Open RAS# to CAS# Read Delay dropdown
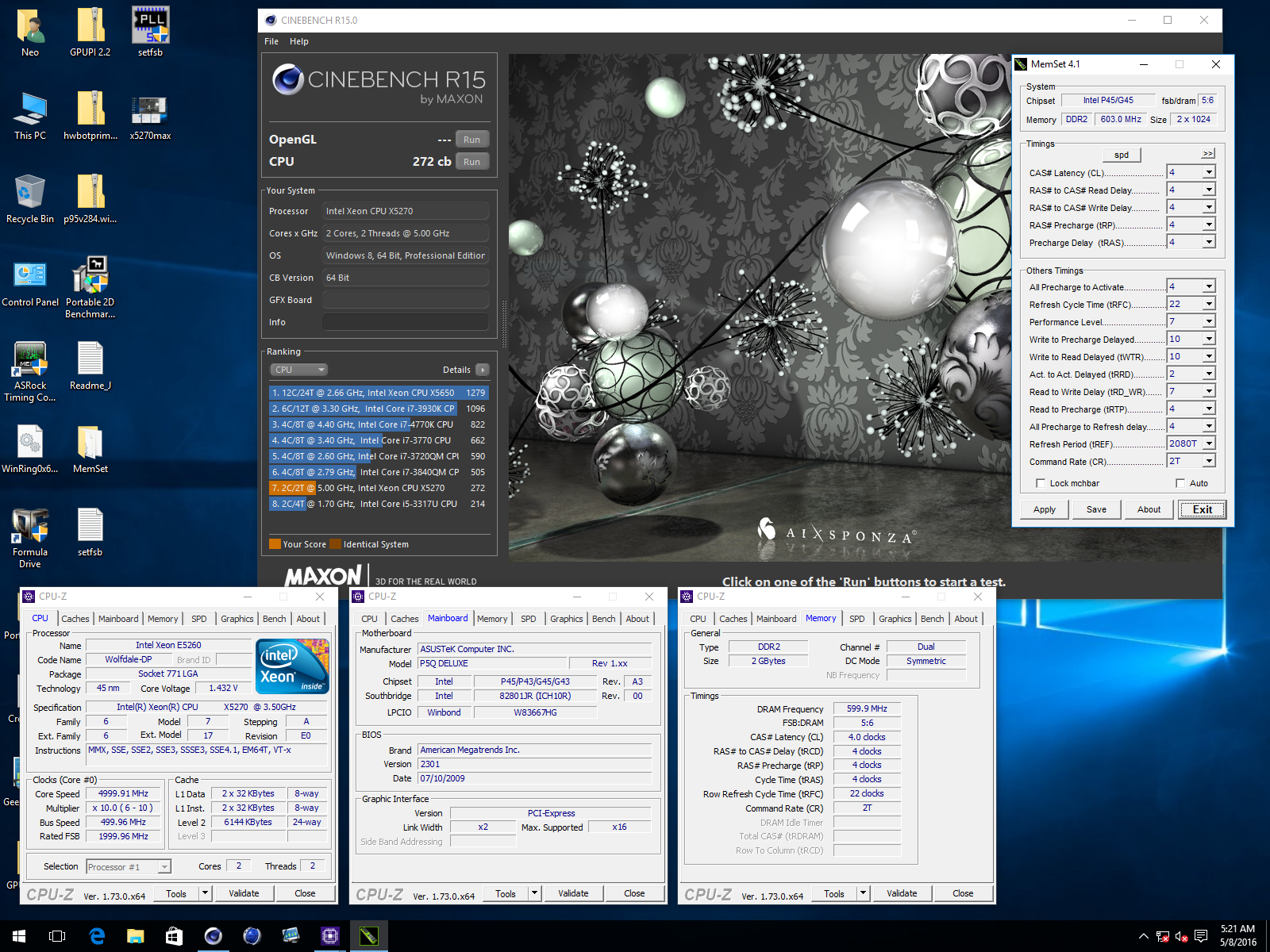 (1209, 190)
